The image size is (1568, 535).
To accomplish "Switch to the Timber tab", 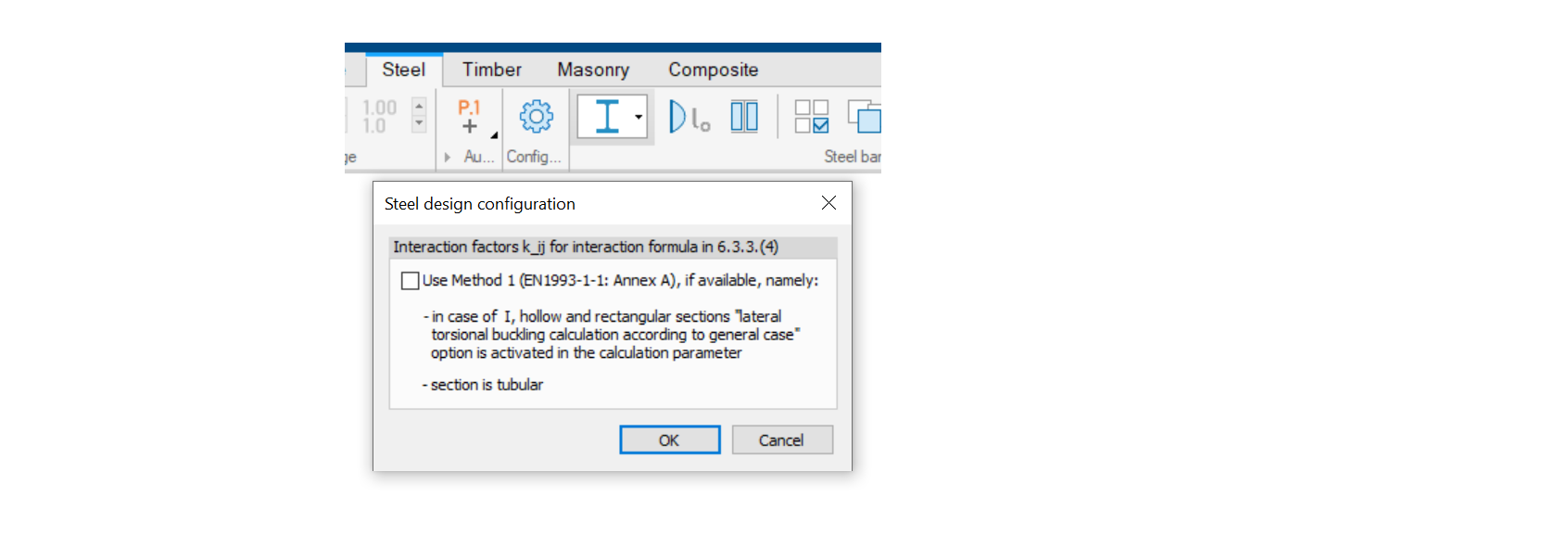I will [x=491, y=70].
